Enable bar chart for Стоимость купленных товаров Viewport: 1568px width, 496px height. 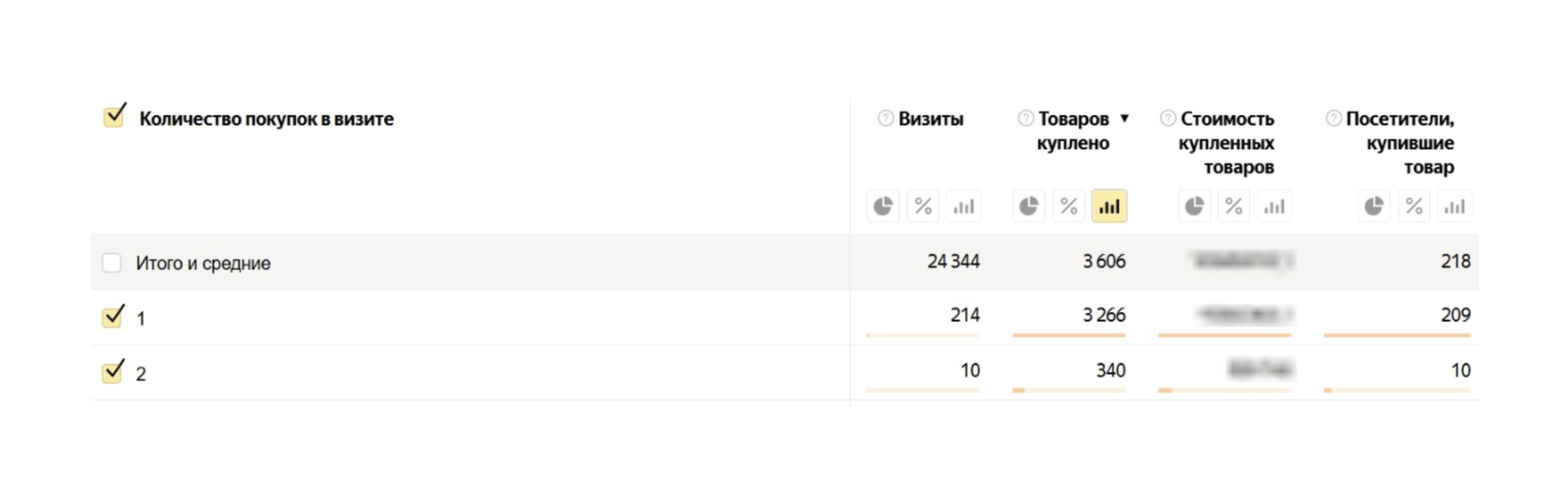(1274, 206)
